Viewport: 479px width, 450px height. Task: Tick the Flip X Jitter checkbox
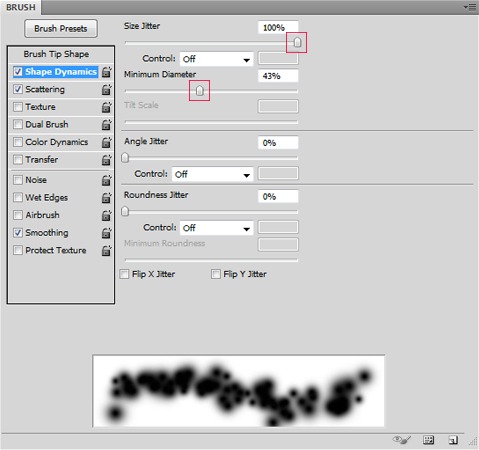coord(124,274)
